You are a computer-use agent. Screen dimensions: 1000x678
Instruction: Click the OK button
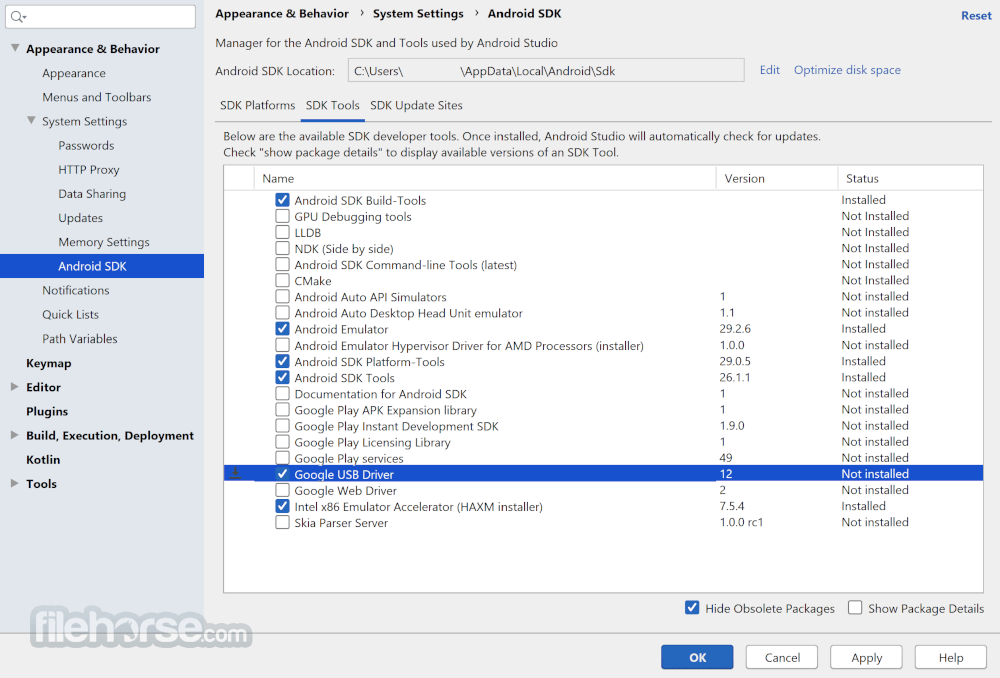click(697, 657)
